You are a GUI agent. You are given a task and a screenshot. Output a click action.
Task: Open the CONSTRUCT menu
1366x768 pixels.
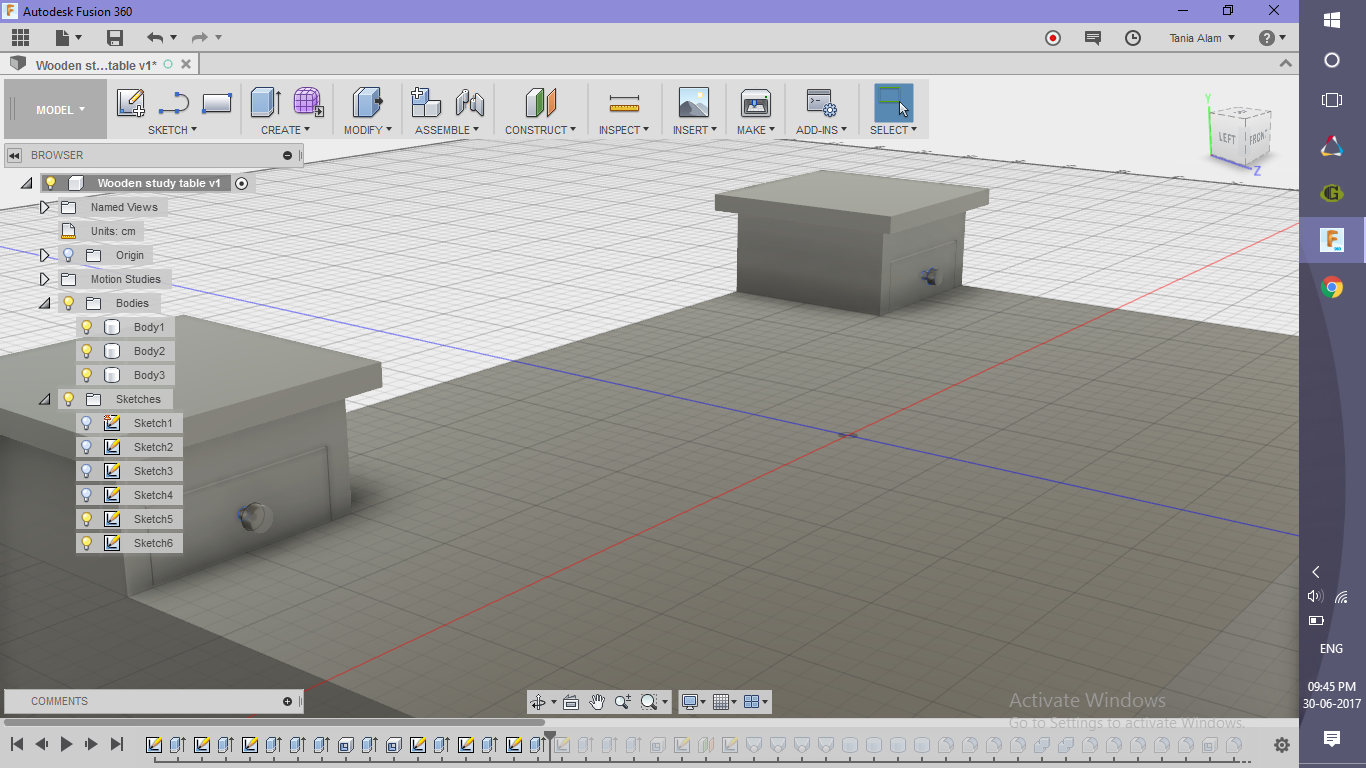point(540,130)
